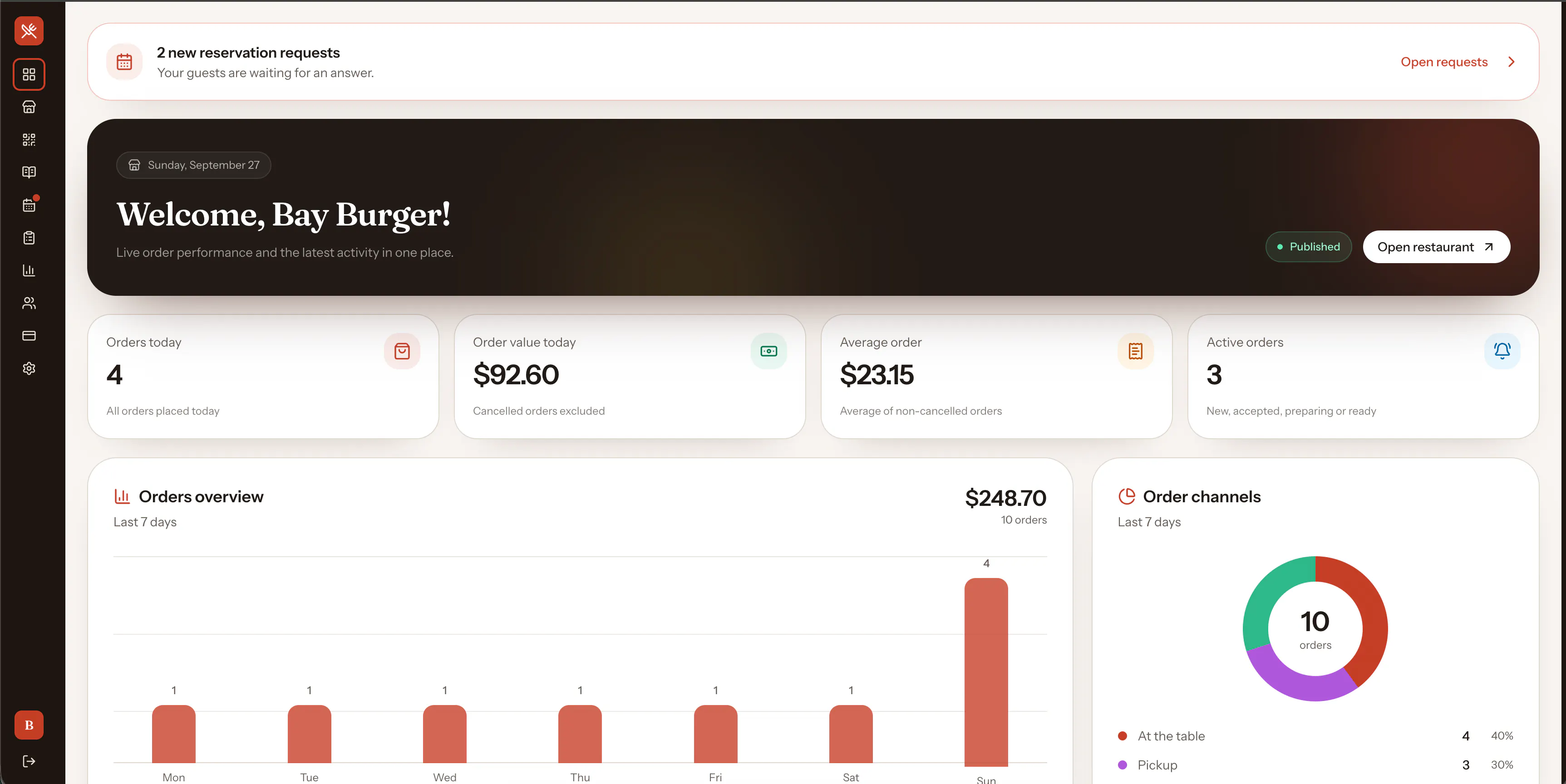Click the Pickup legend label
This screenshot has width=1566, height=784.
(1157, 765)
